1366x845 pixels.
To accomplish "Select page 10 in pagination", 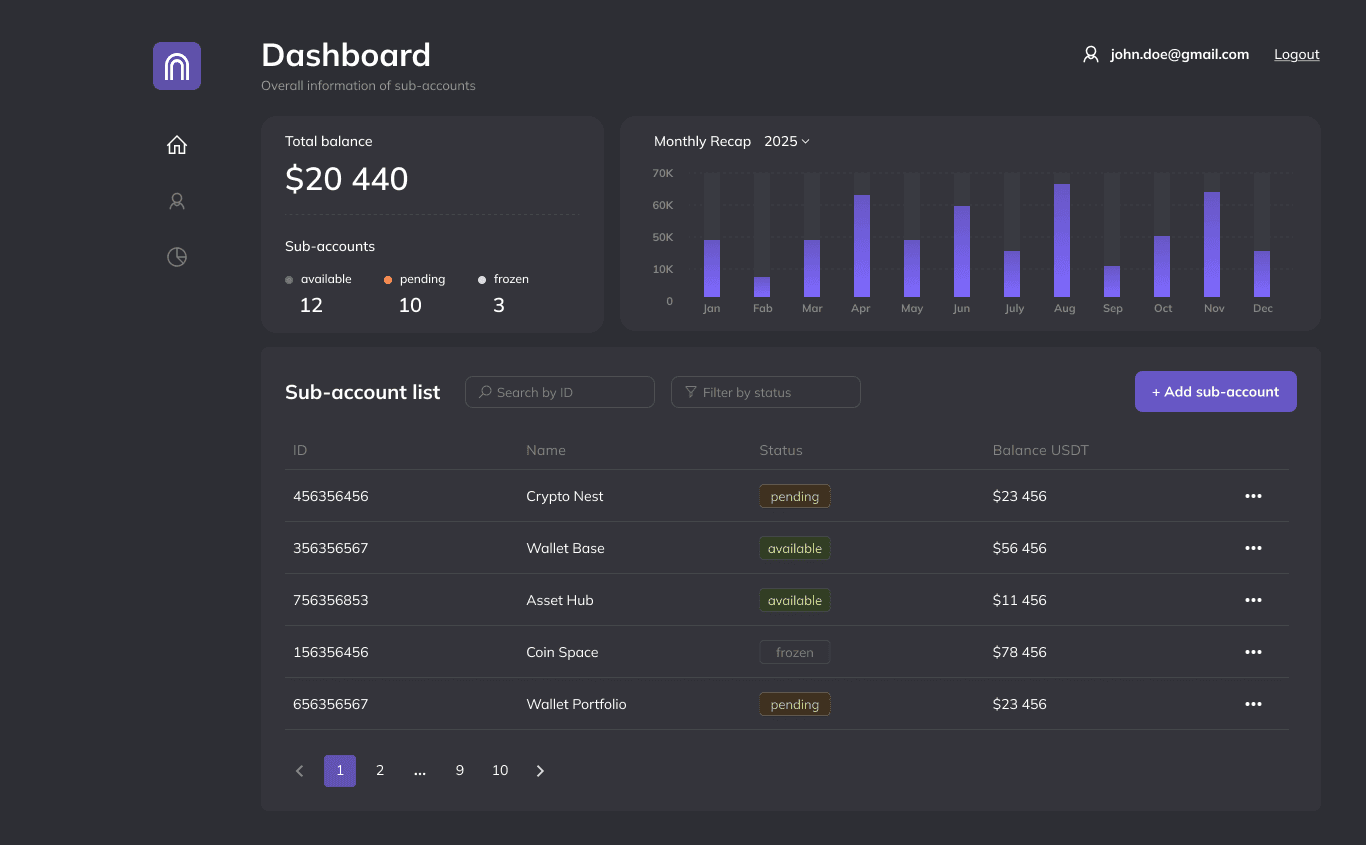I will pos(500,771).
